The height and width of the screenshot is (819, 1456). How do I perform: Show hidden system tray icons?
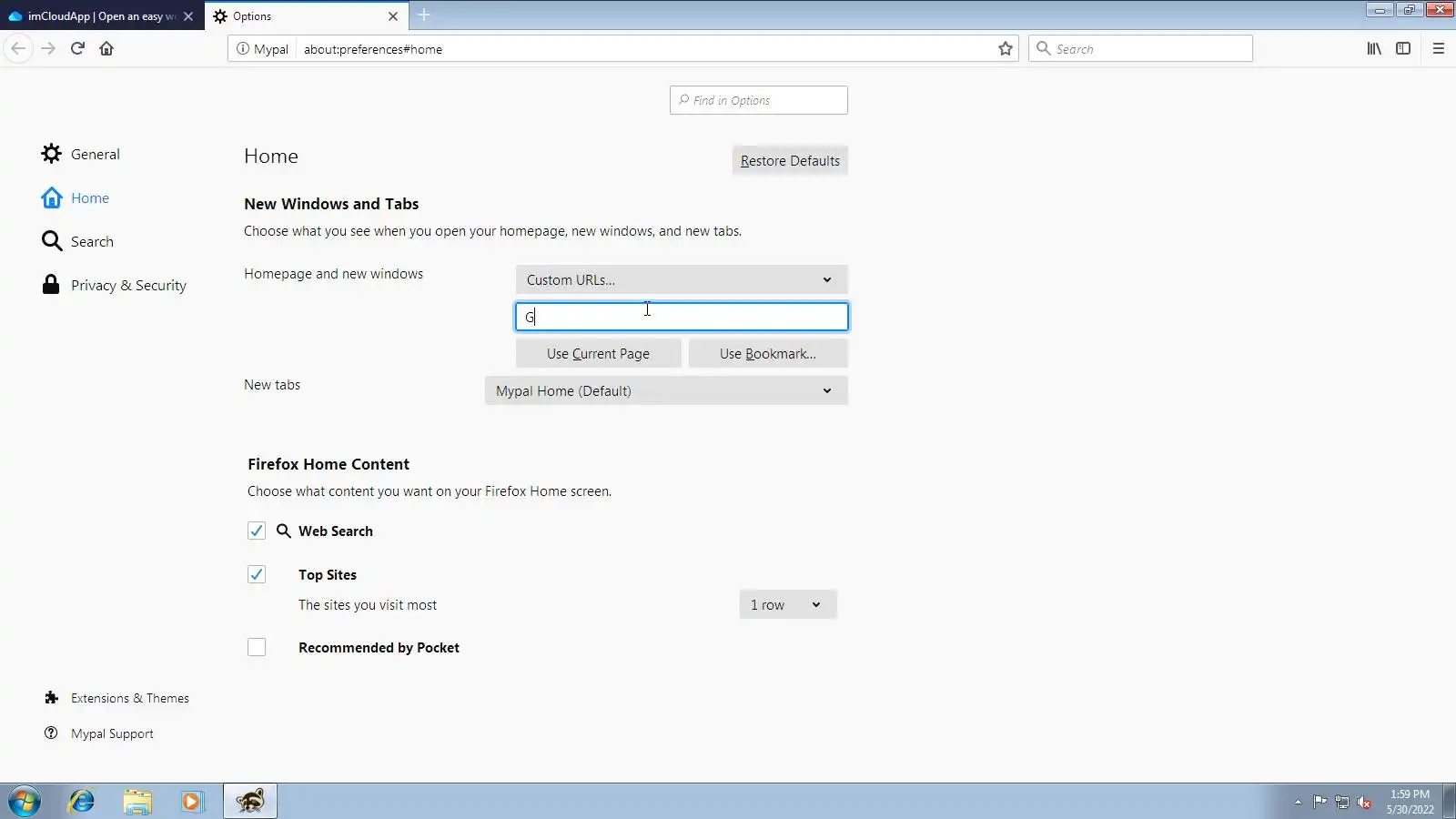click(x=1298, y=802)
